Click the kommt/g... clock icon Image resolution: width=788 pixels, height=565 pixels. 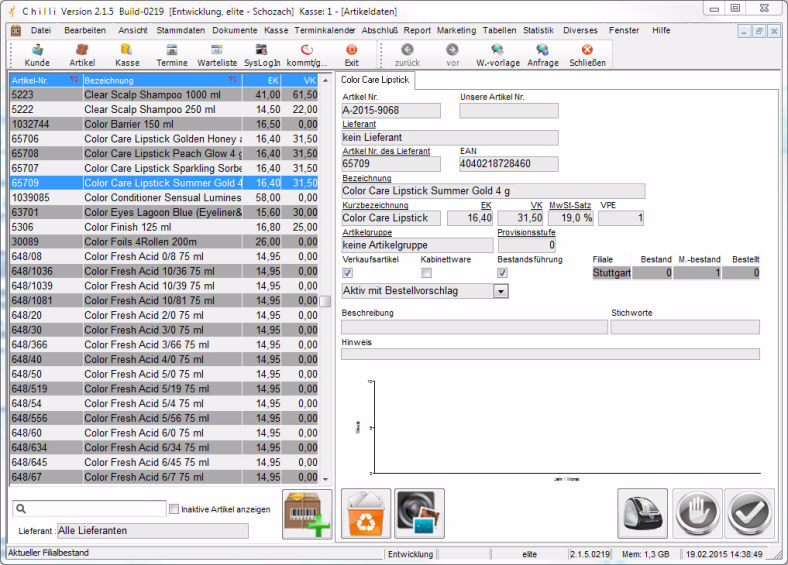(x=307, y=55)
